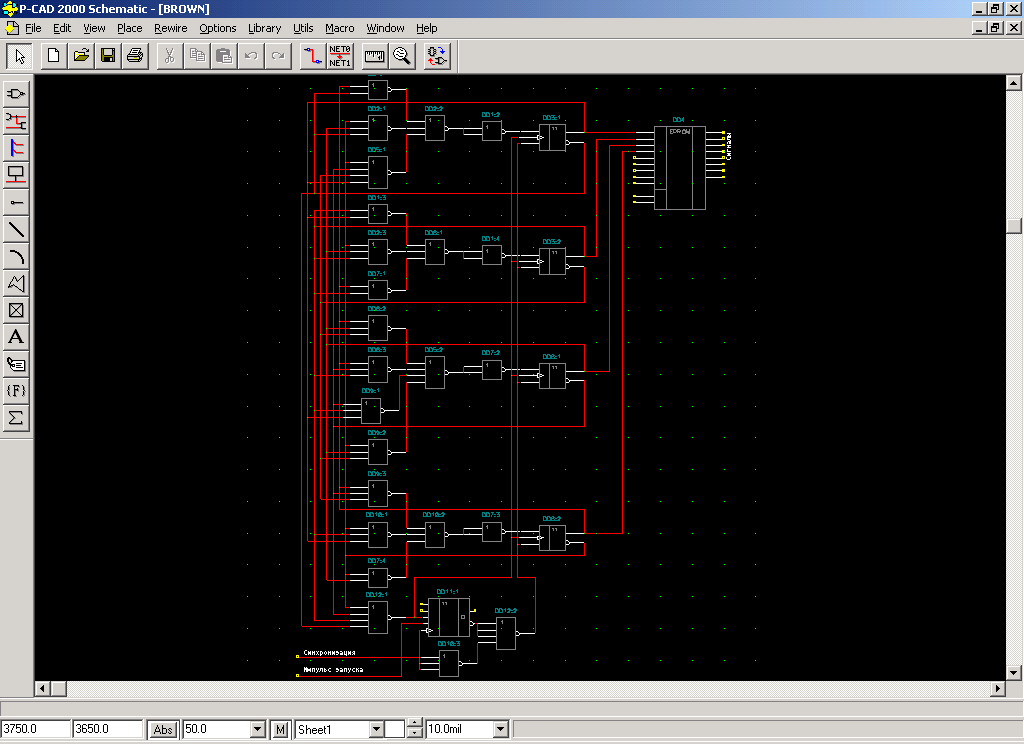Expand the 10.0mil line width dropdown
Screen dimensions: 1024x744
(x=500, y=730)
